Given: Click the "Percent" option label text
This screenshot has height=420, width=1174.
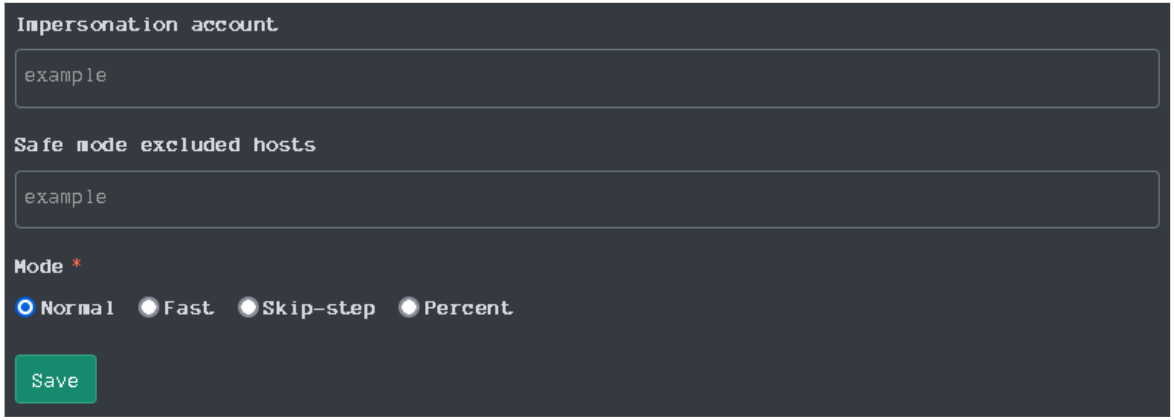Looking at the screenshot, I should [x=468, y=308].
